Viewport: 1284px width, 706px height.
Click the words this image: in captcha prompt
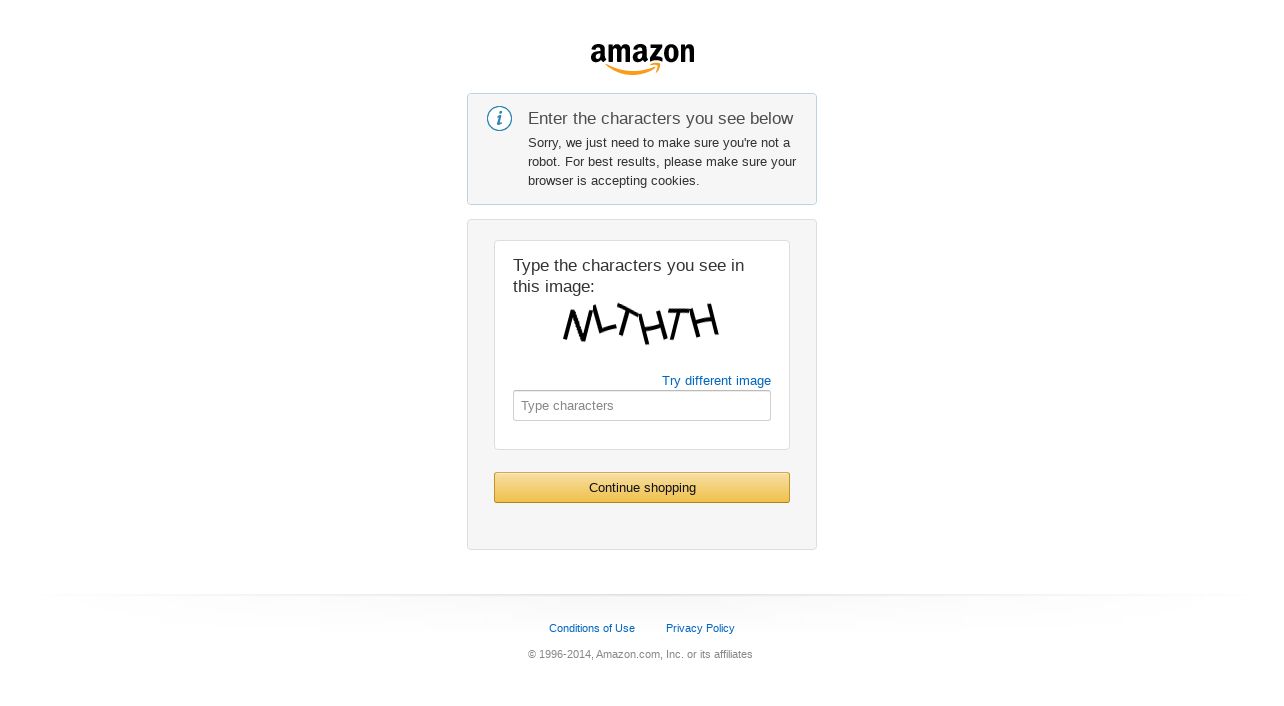[553, 287]
